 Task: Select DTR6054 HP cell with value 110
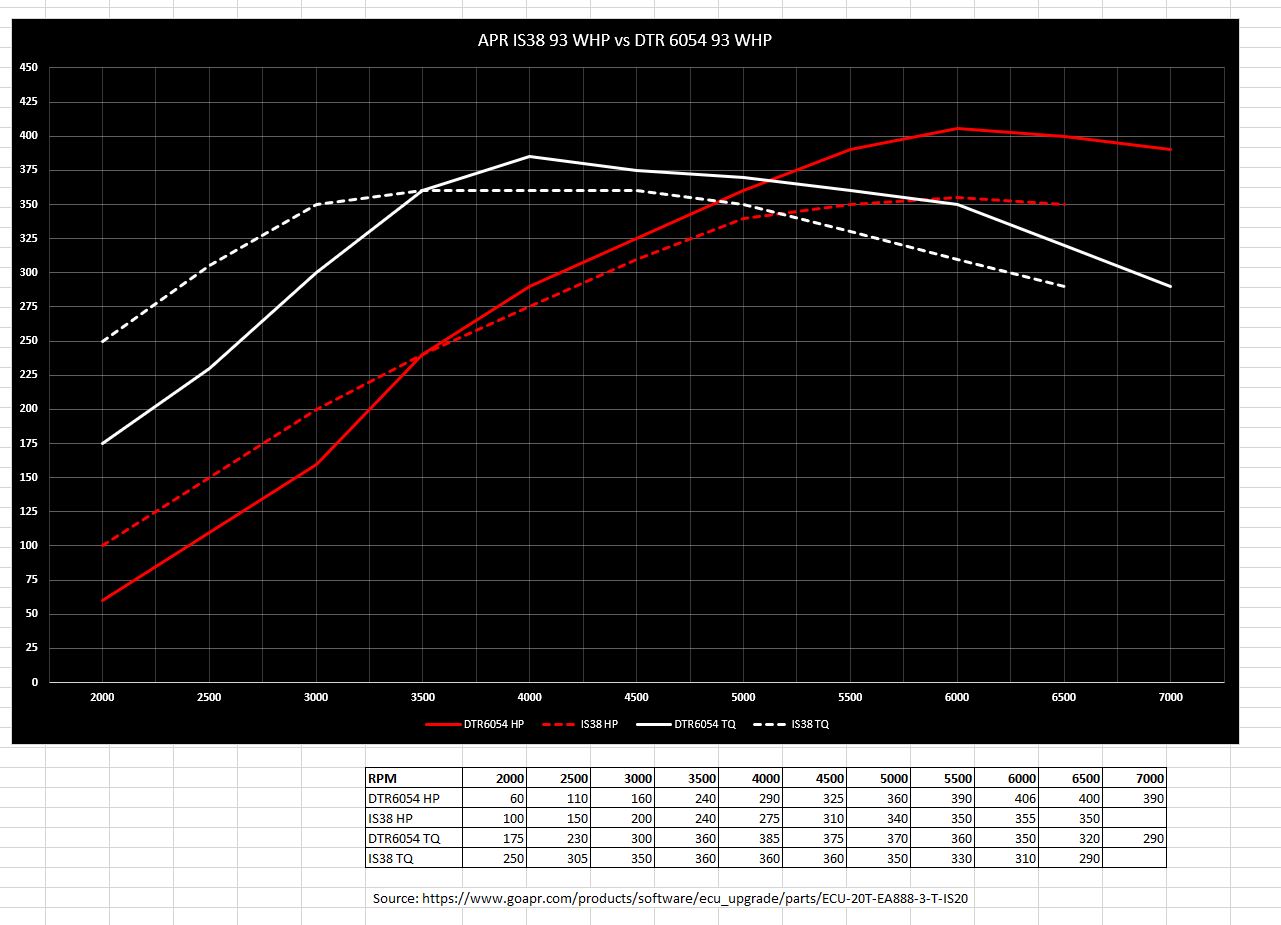tap(559, 798)
